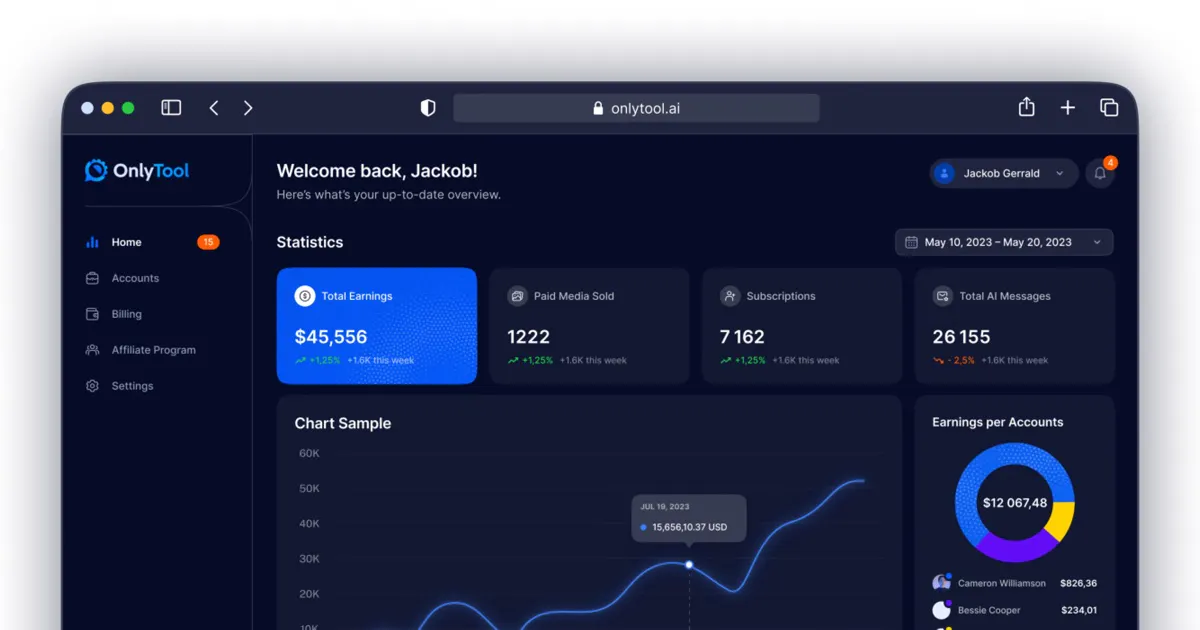Open the Affiliate Program menu item

(153, 350)
